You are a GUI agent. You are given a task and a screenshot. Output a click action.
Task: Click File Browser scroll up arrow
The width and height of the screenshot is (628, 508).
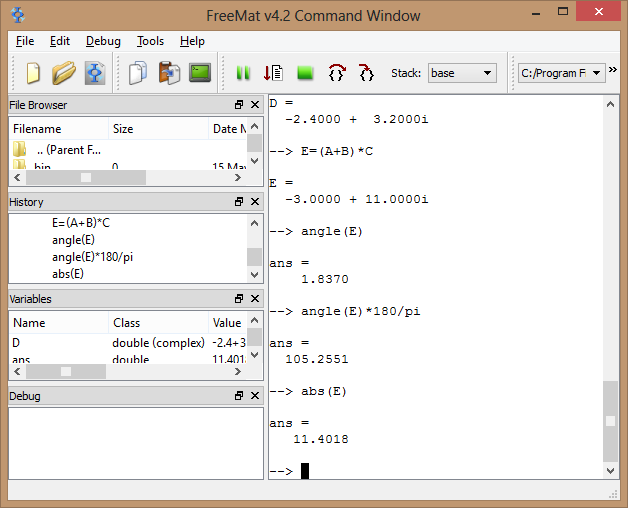(254, 126)
